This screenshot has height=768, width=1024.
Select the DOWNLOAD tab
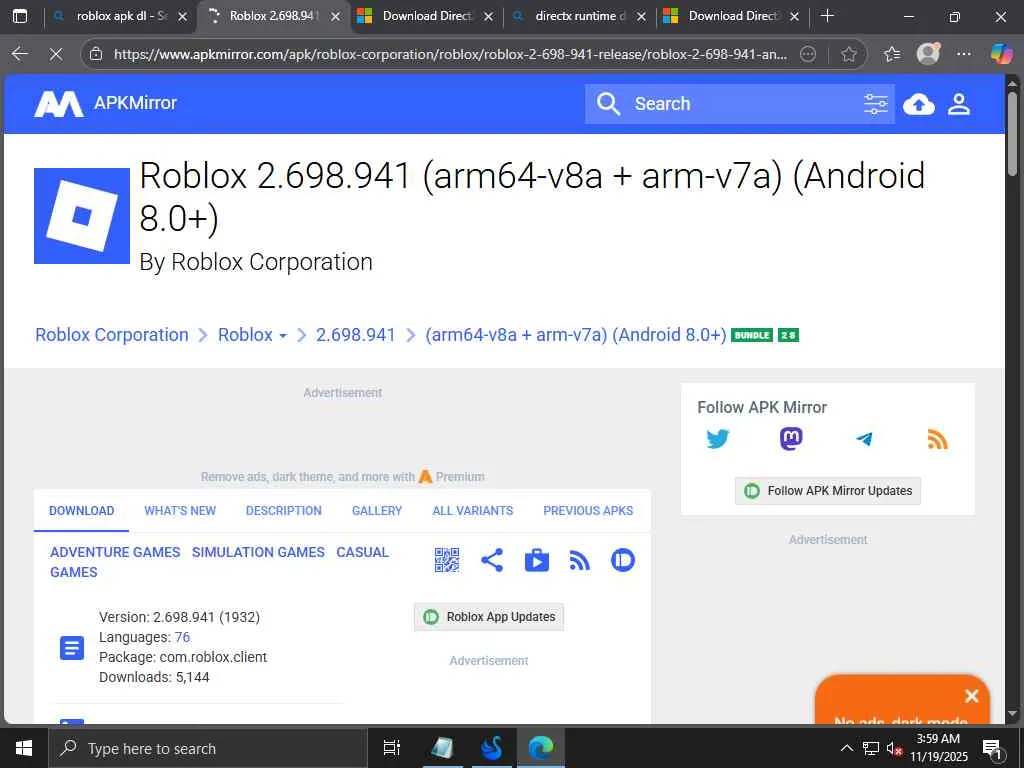point(82,511)
